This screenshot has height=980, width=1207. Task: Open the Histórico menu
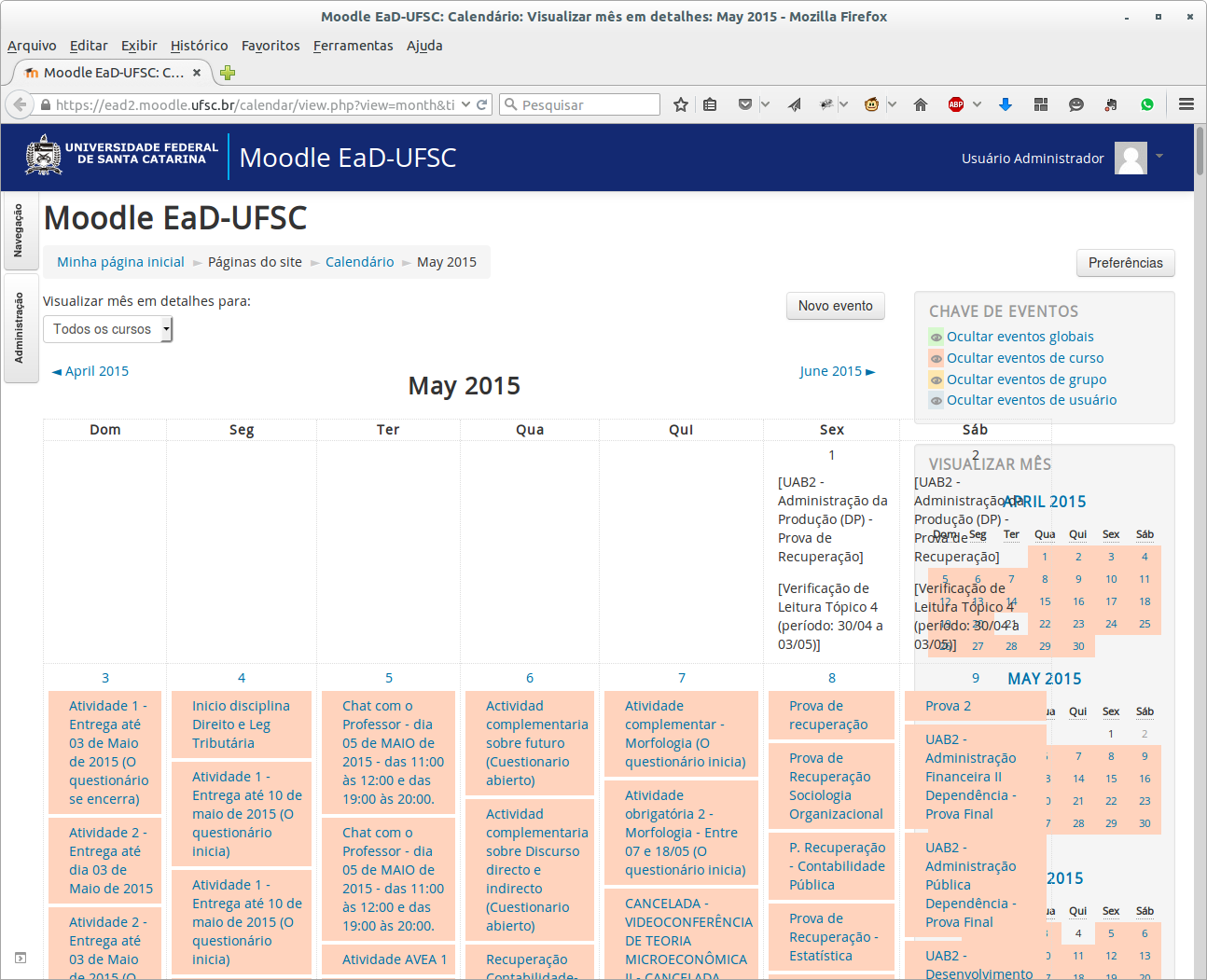(x=200, y=46)
